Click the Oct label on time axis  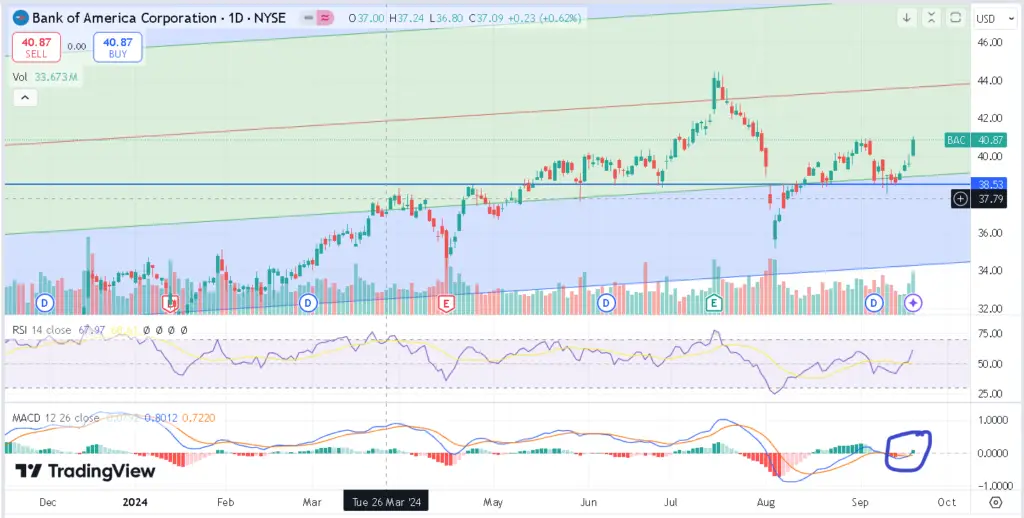coord(946,502)
